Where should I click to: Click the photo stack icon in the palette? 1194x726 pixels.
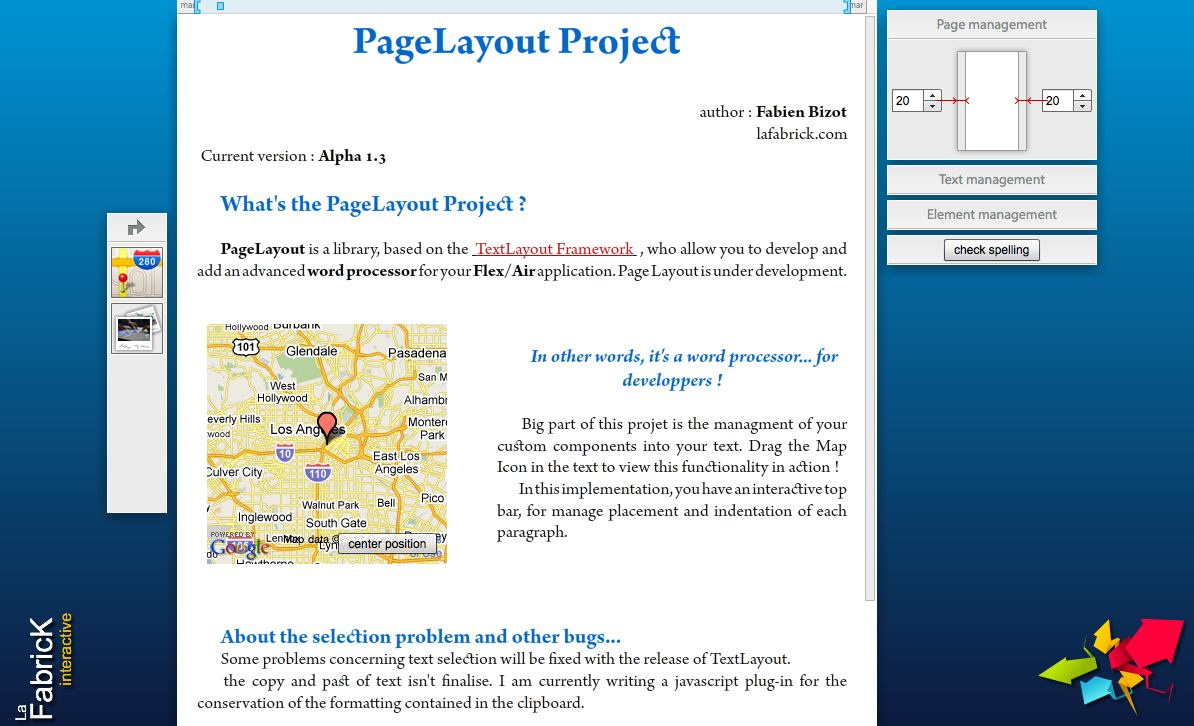click(137, 328)
